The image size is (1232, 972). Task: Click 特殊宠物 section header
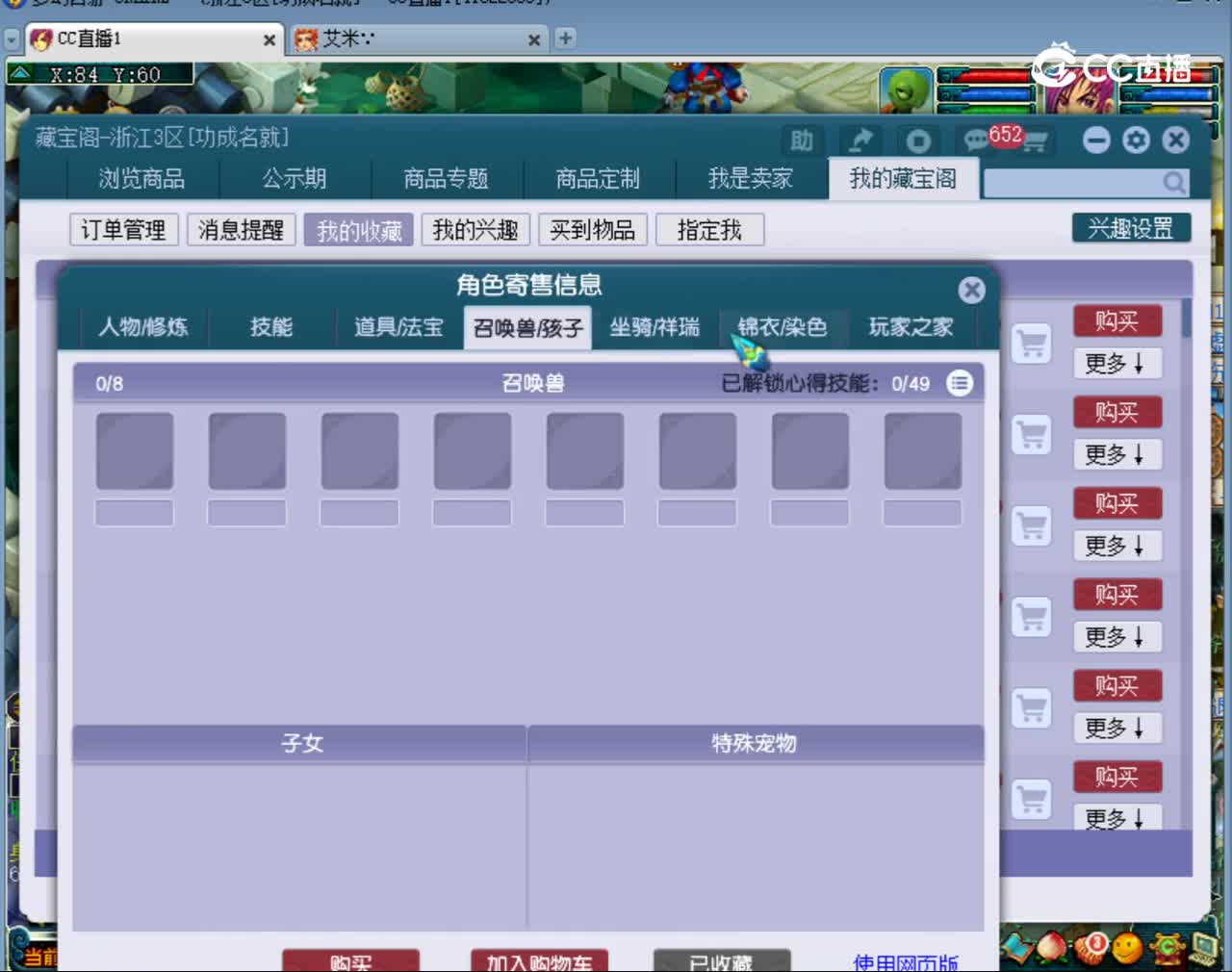coord(755,743)
